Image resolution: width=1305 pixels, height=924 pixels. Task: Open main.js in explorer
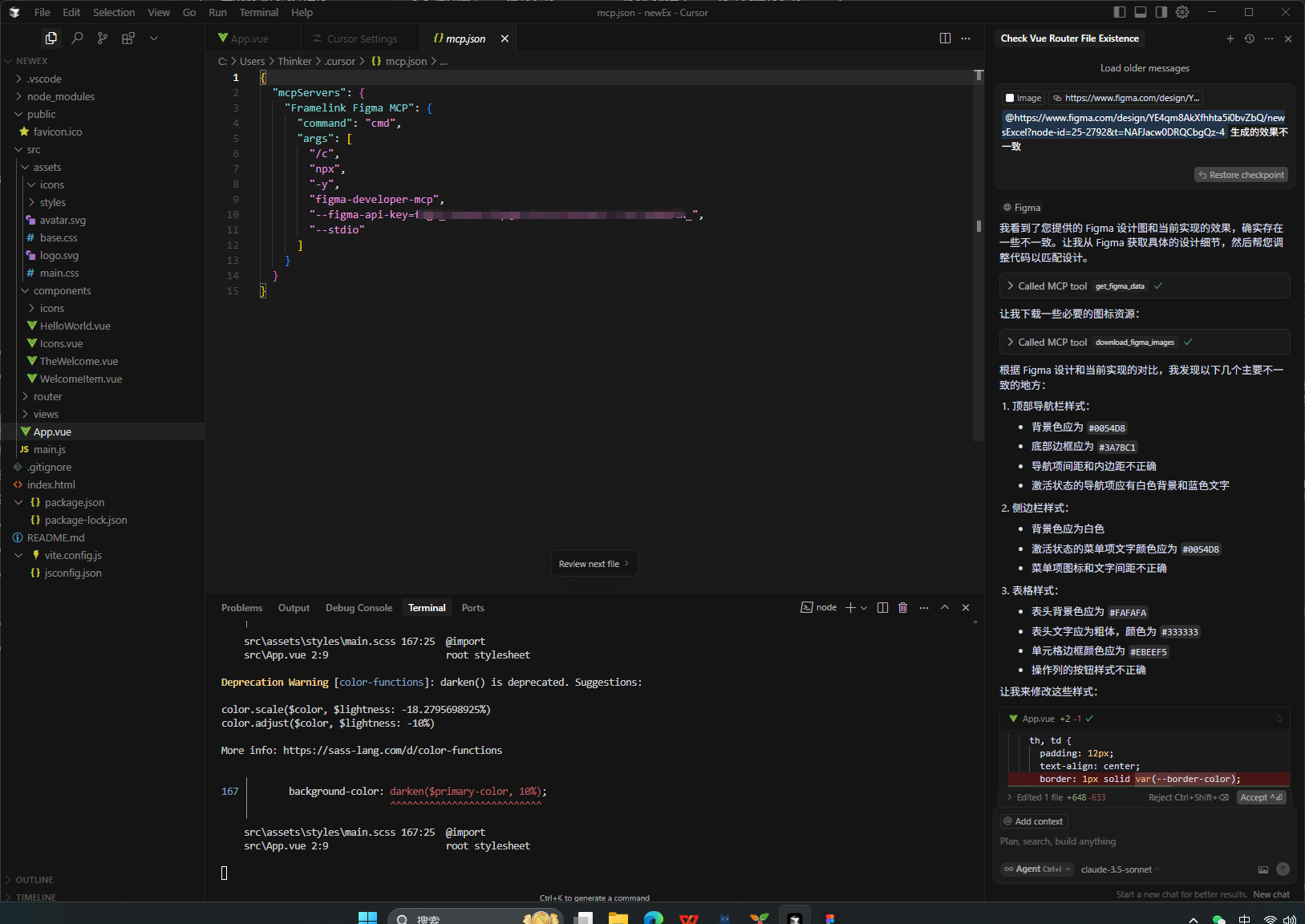pos(50,449)
